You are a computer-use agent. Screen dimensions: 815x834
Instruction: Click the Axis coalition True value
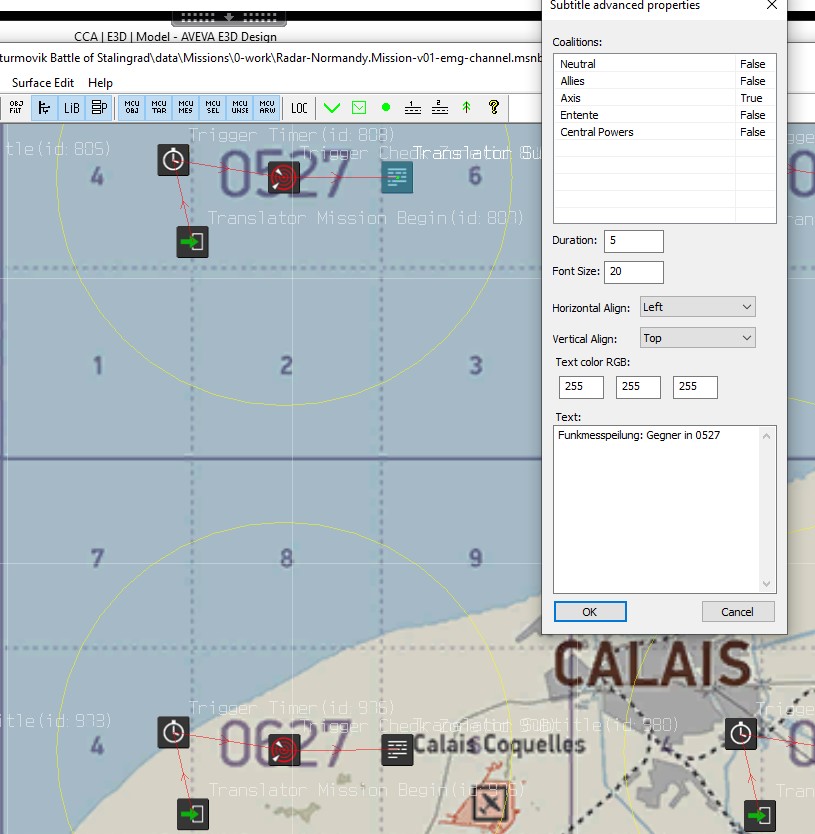point(751,98)
